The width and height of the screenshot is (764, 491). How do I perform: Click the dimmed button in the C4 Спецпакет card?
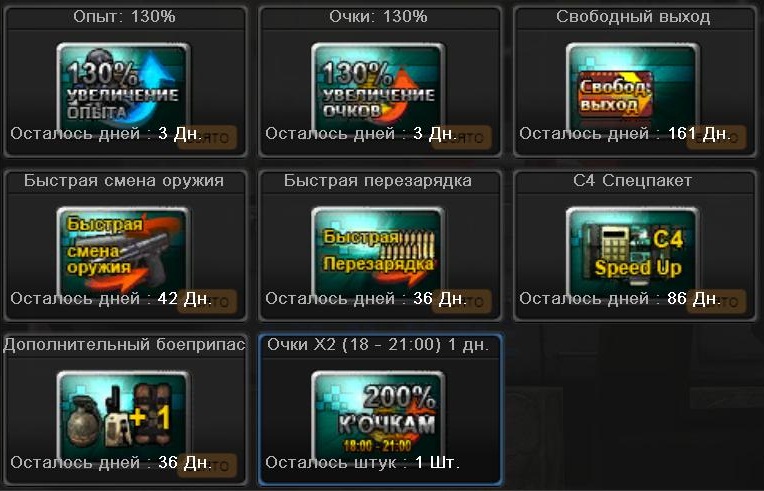716,302
